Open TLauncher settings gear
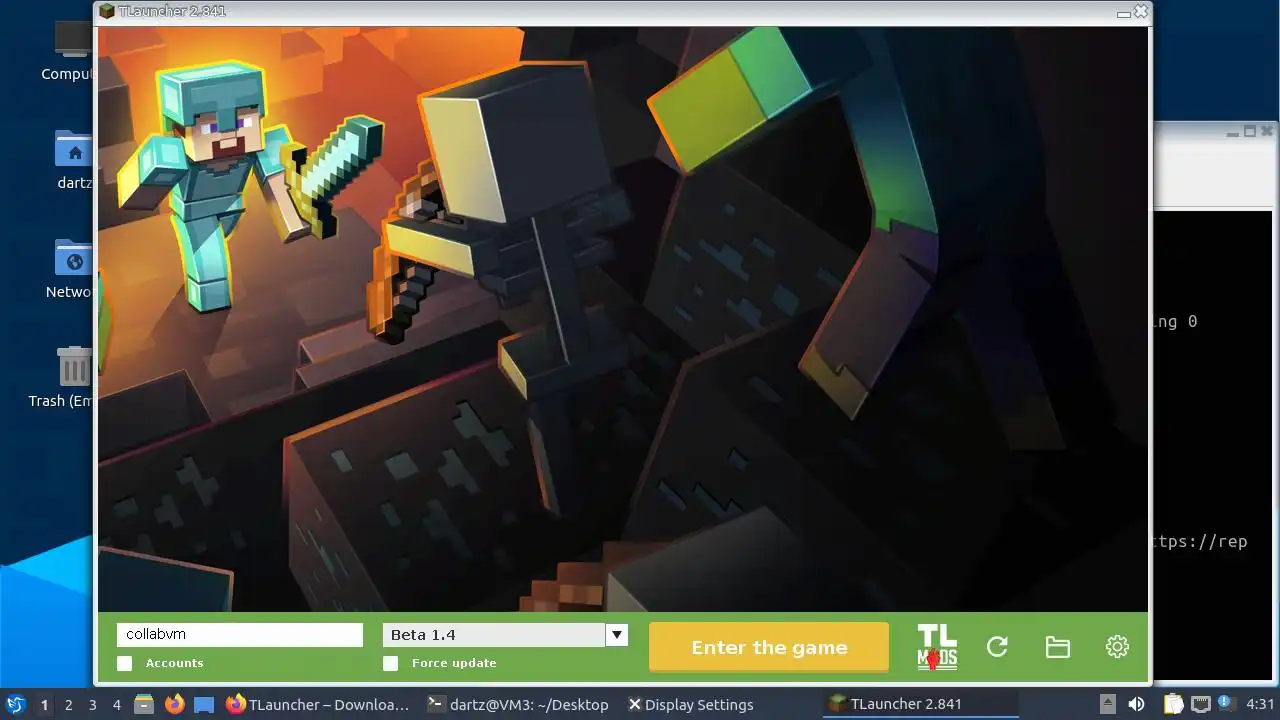 1117,647
